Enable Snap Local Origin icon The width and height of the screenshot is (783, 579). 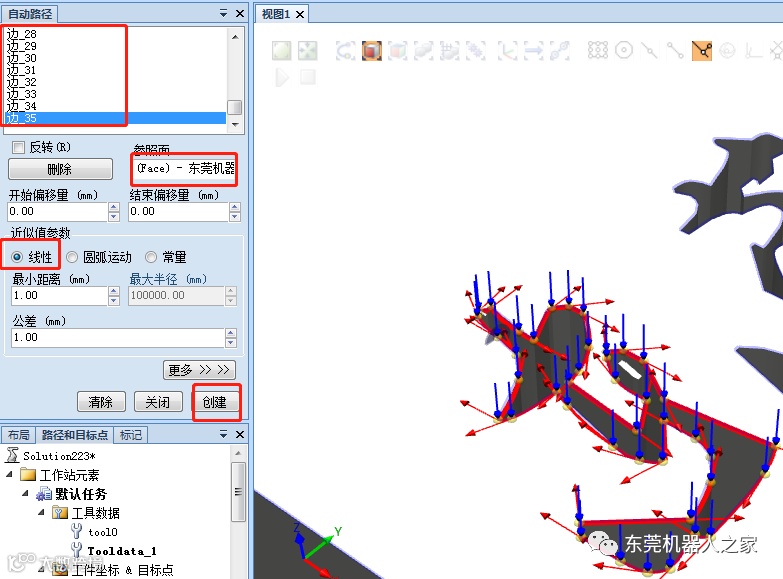[x=754, y=50]
